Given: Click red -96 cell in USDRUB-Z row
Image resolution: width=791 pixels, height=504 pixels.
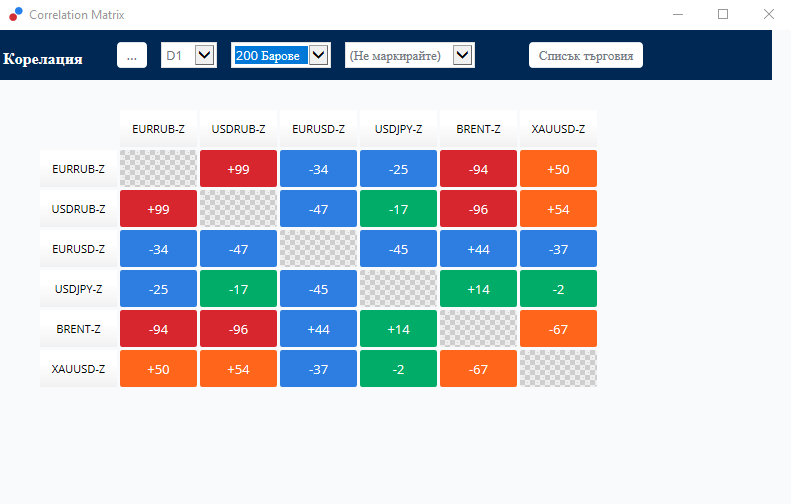Looking at the screenshot, I should click(478, 208).
